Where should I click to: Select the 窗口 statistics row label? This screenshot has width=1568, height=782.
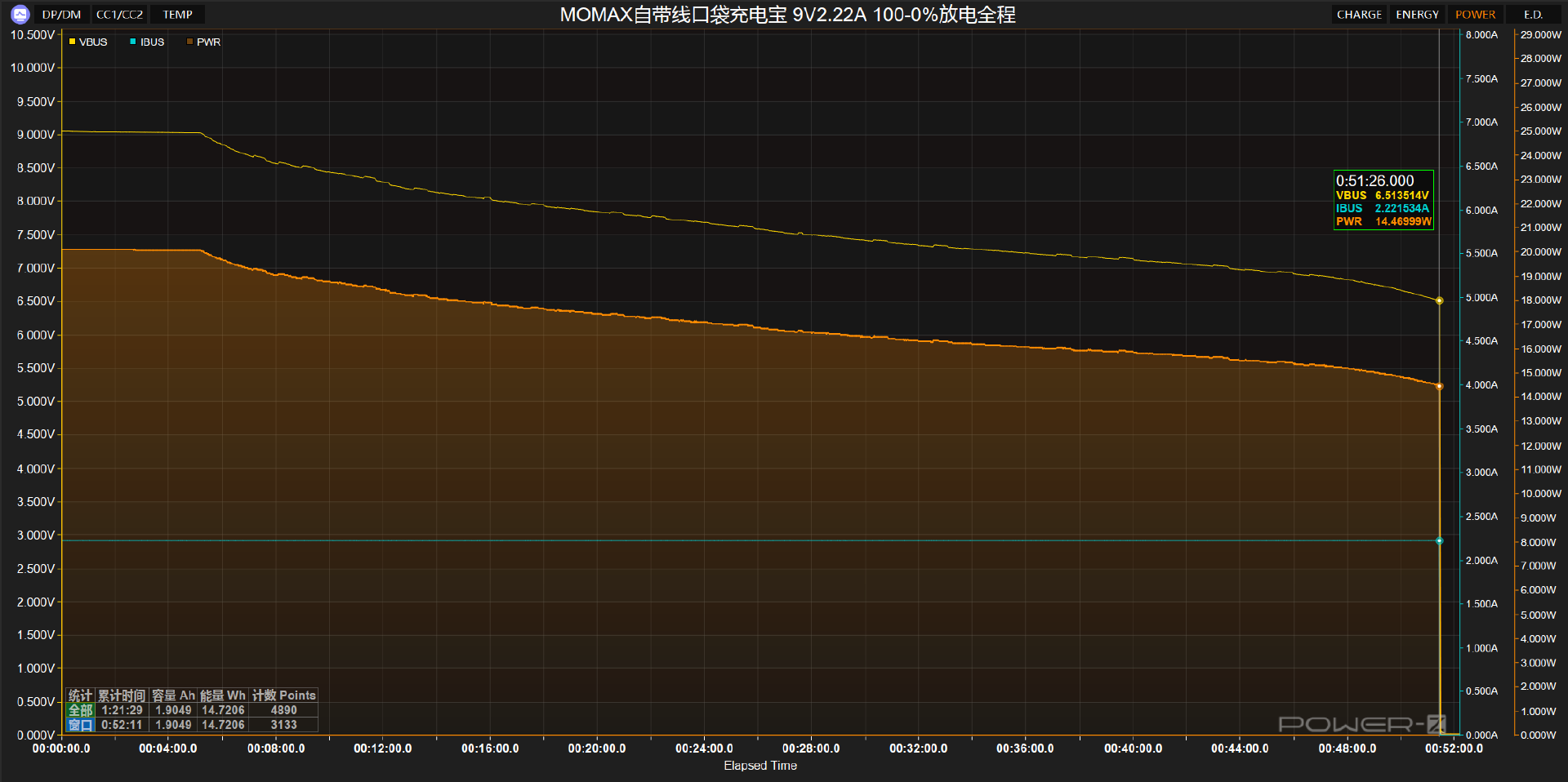click(80, 725)
